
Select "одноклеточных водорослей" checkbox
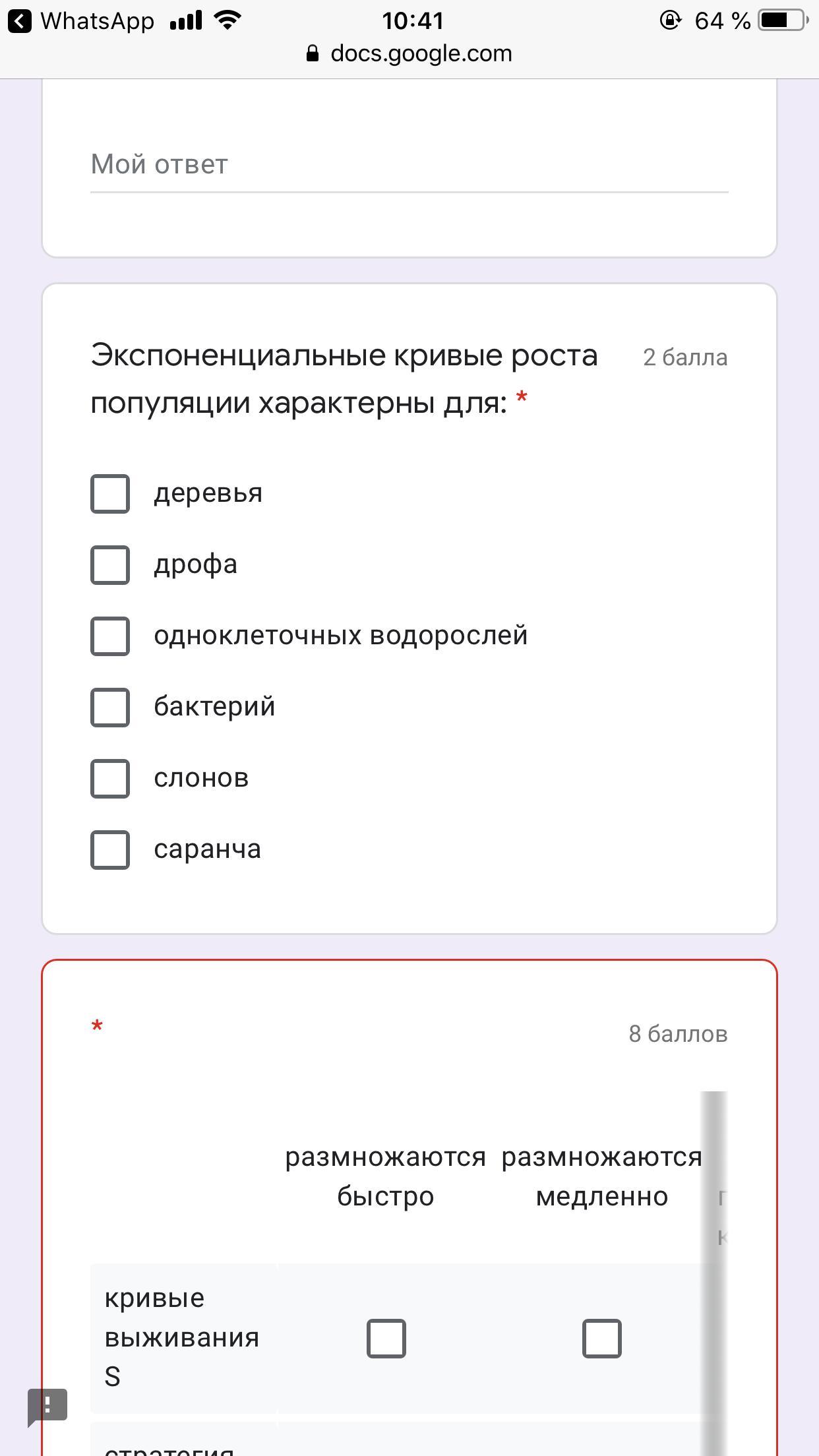(110, 636)
